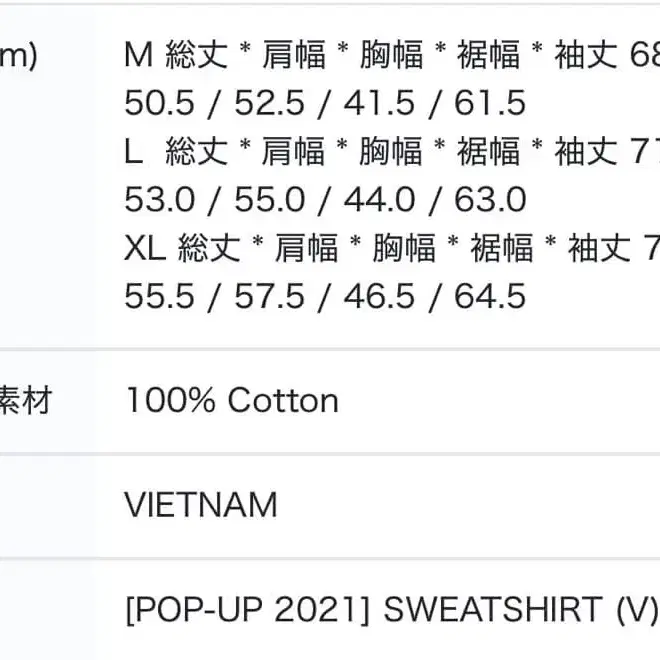
Task: Click the L size header line
Action: 390,151
